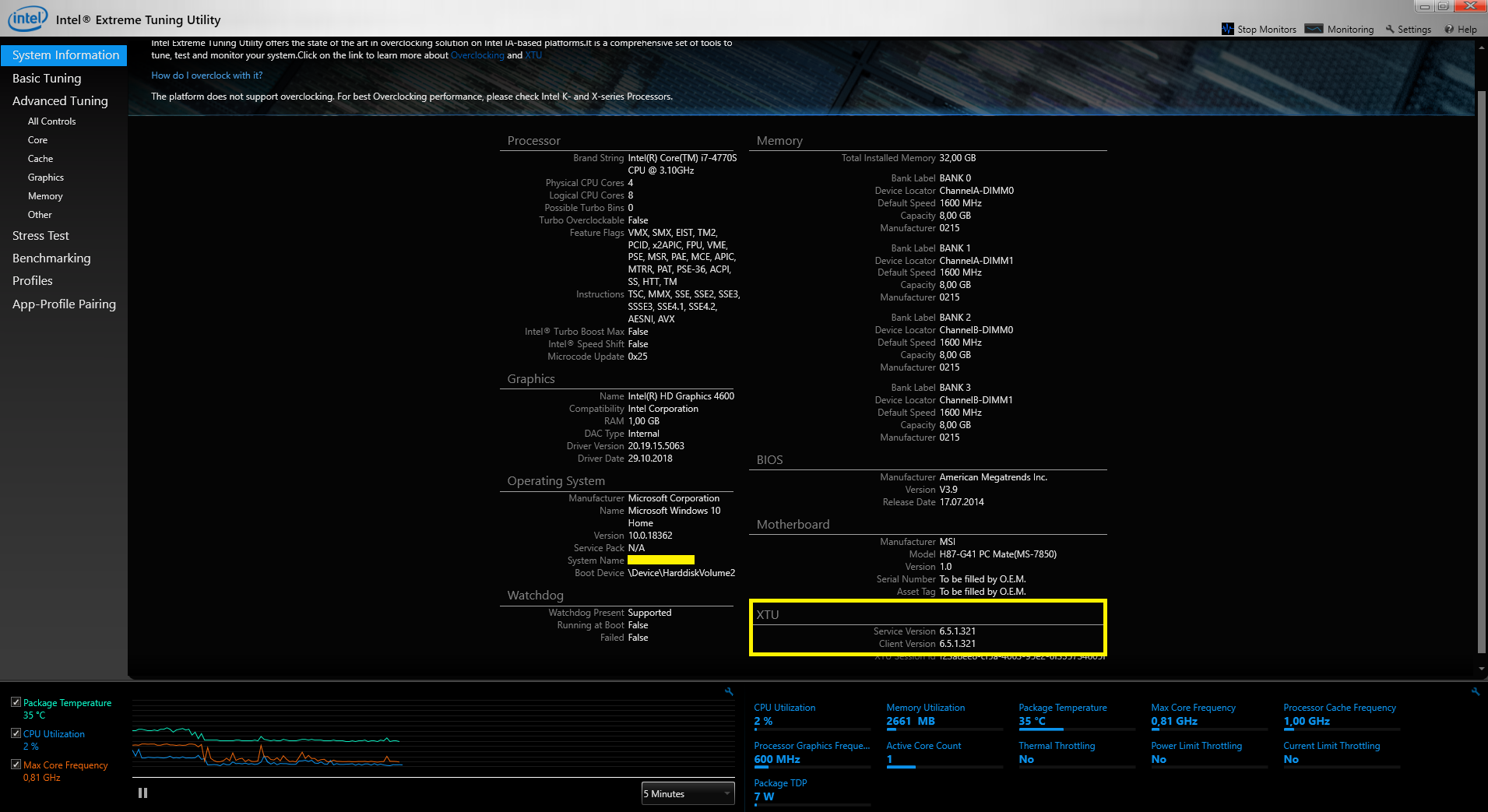The width and height of the screenshot is (1488, 812).
Task: Select Graphics under Advanced Tuning
Action: coord(45,177)
